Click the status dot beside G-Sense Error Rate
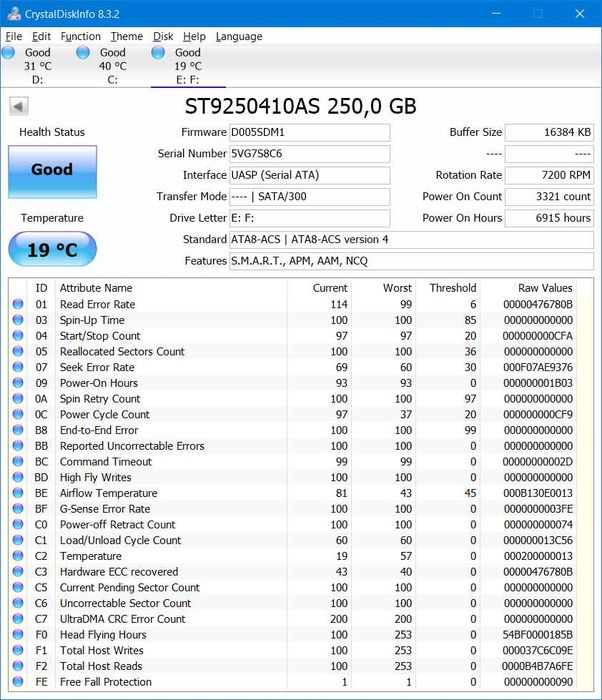This screenshot has width=602, height=700. [18, 508]
